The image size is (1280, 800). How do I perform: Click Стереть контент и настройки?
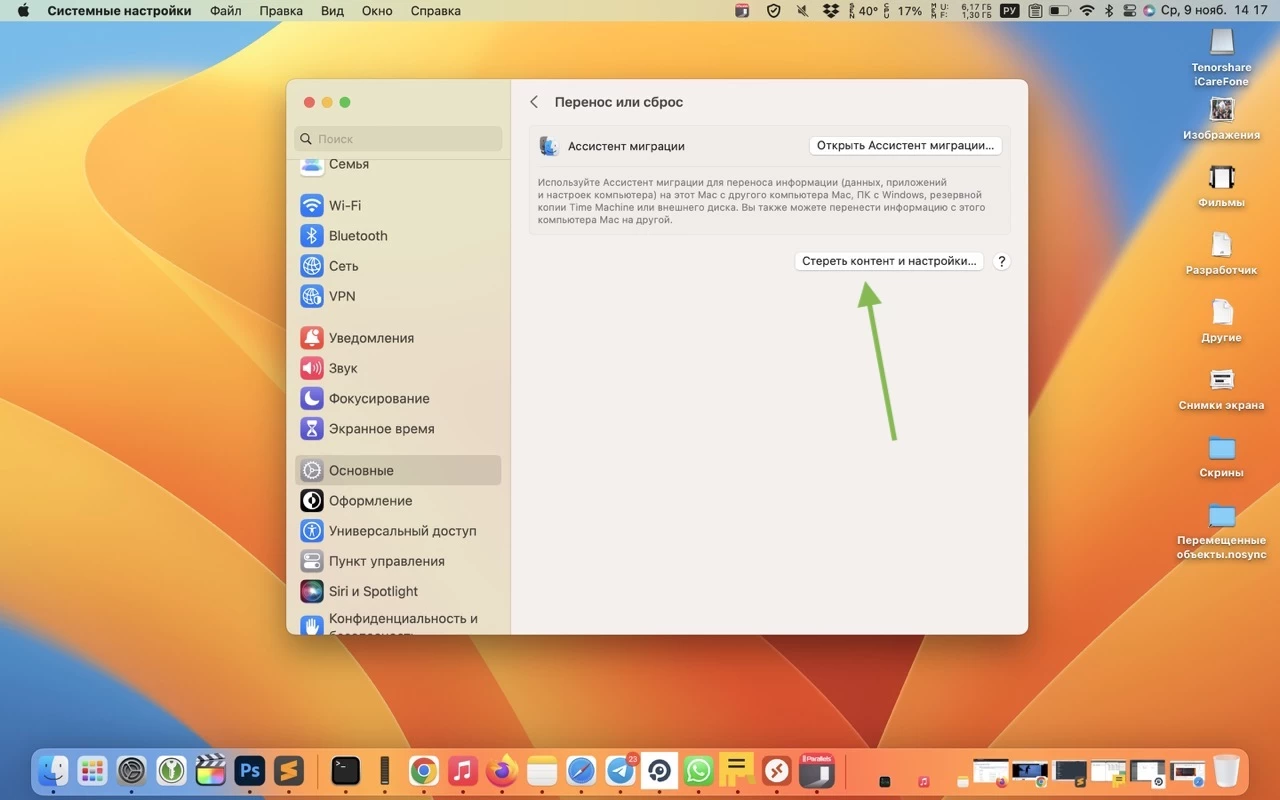(x=888, y=260)
